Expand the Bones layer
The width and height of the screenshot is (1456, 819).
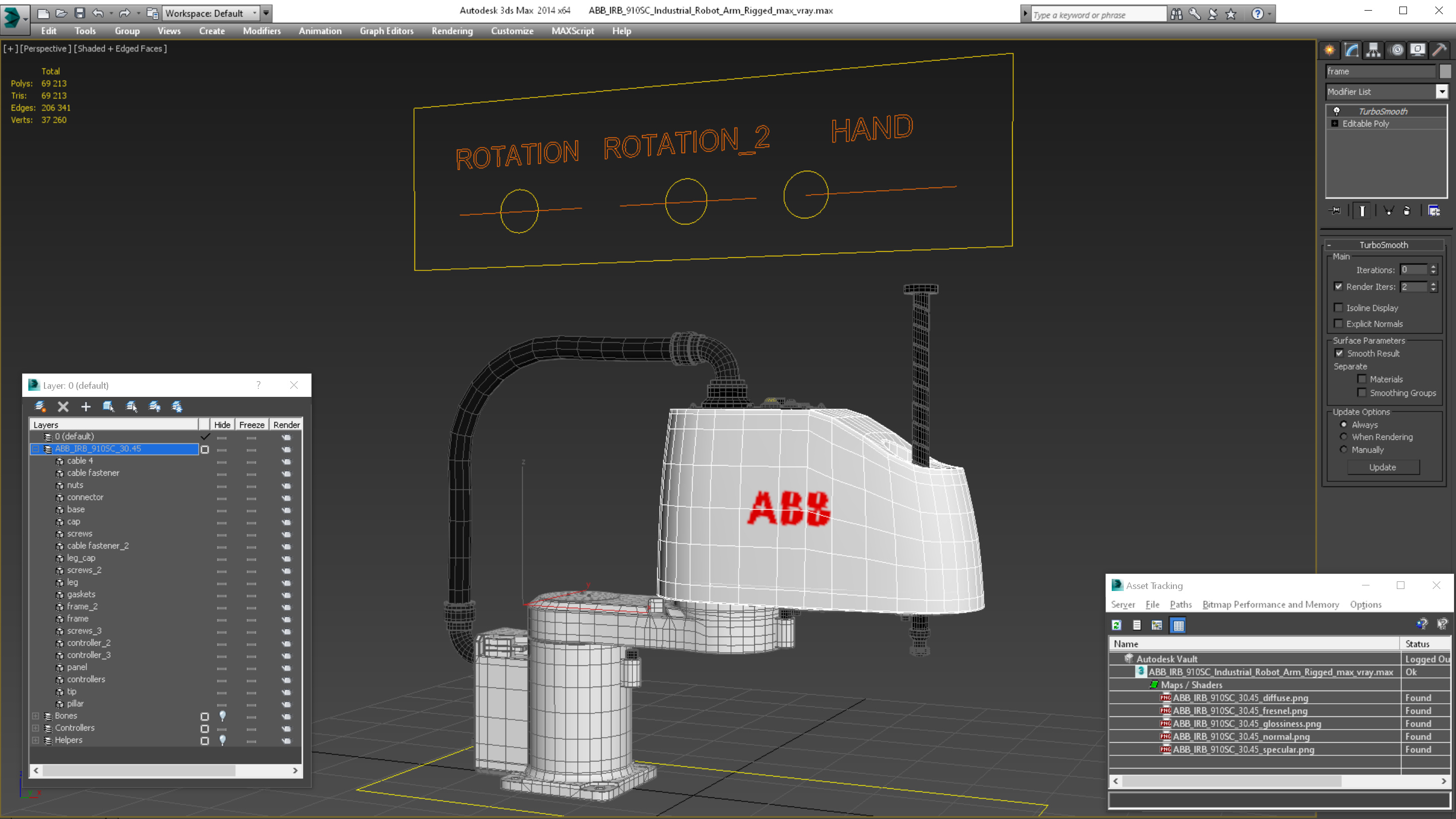[35, 715]
